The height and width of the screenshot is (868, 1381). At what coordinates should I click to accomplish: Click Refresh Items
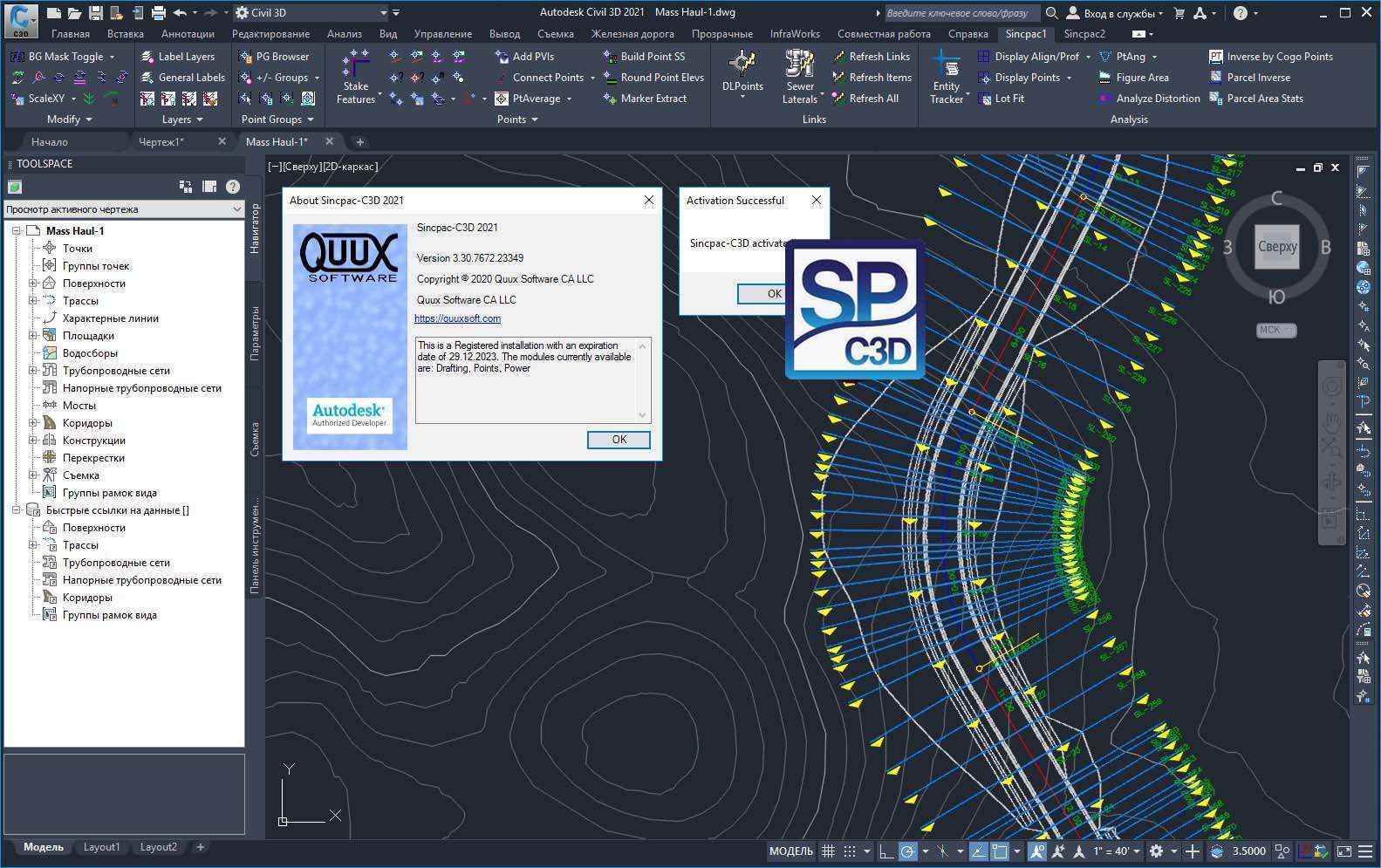872,77
